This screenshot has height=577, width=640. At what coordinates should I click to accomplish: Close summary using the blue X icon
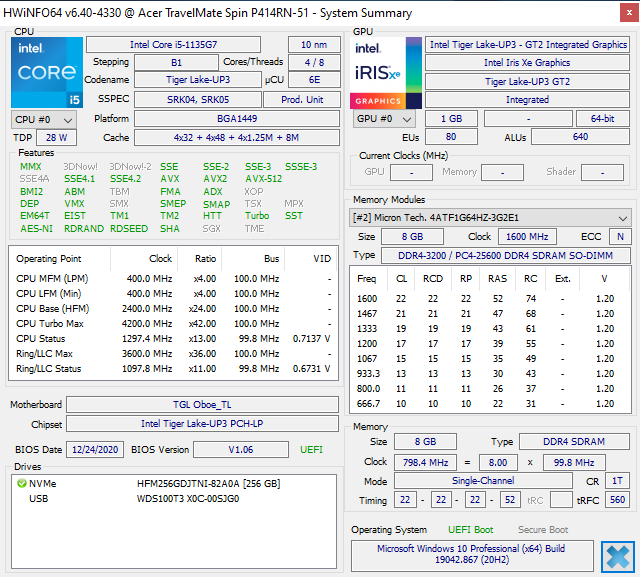tap(617, 555)
